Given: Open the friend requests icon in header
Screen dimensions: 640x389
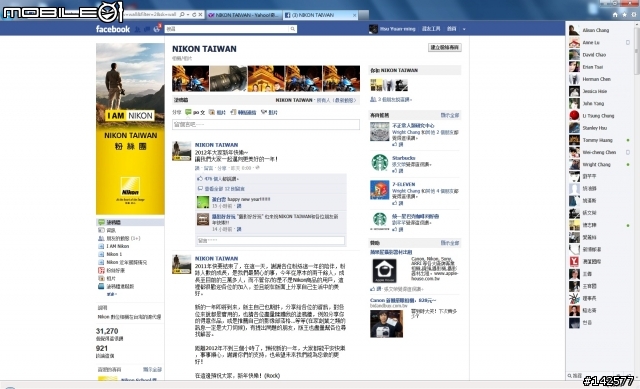Looking at the screenshot, I should pos(138,29).
